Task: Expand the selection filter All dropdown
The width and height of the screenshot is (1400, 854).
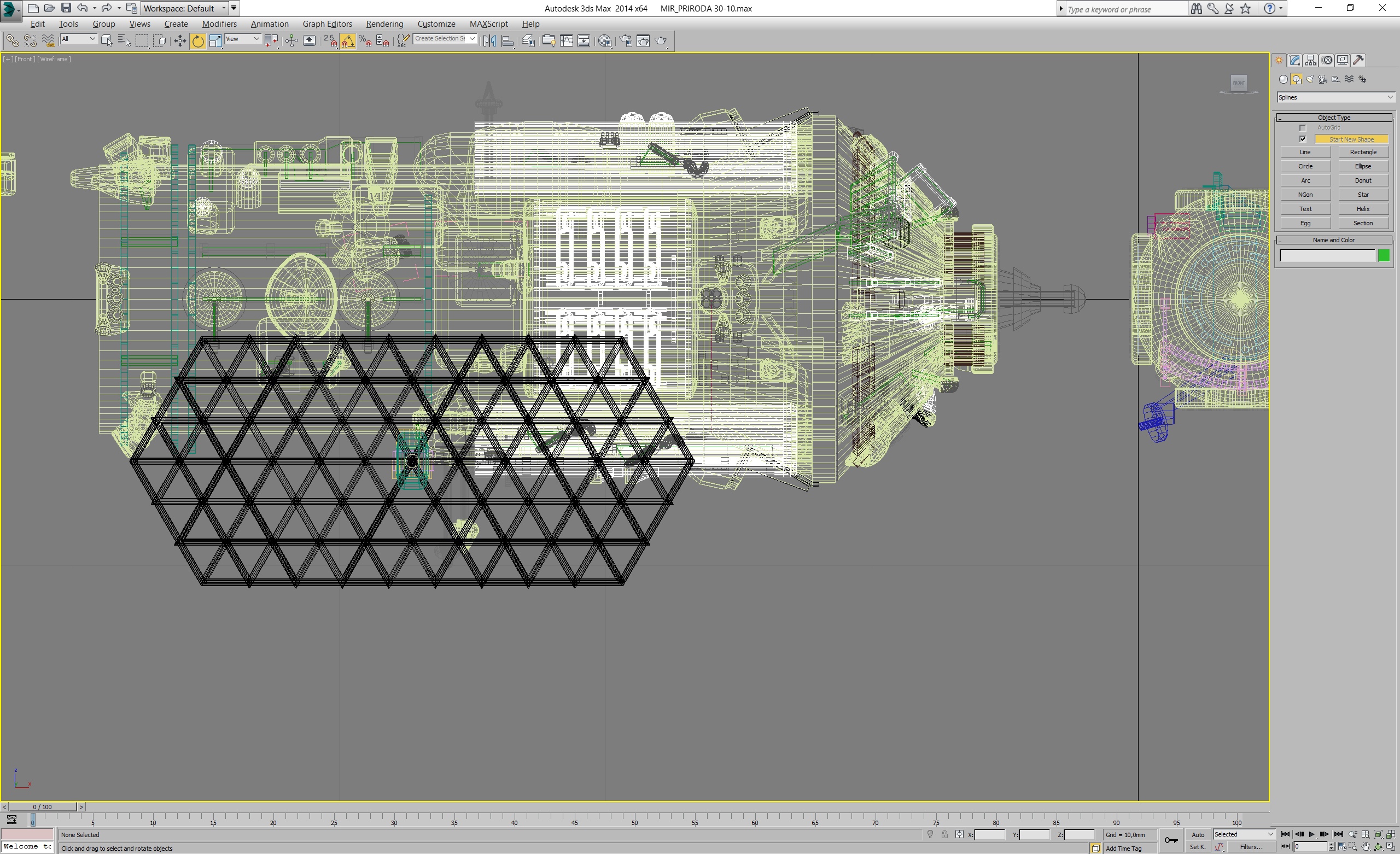Action: (78, 39)
